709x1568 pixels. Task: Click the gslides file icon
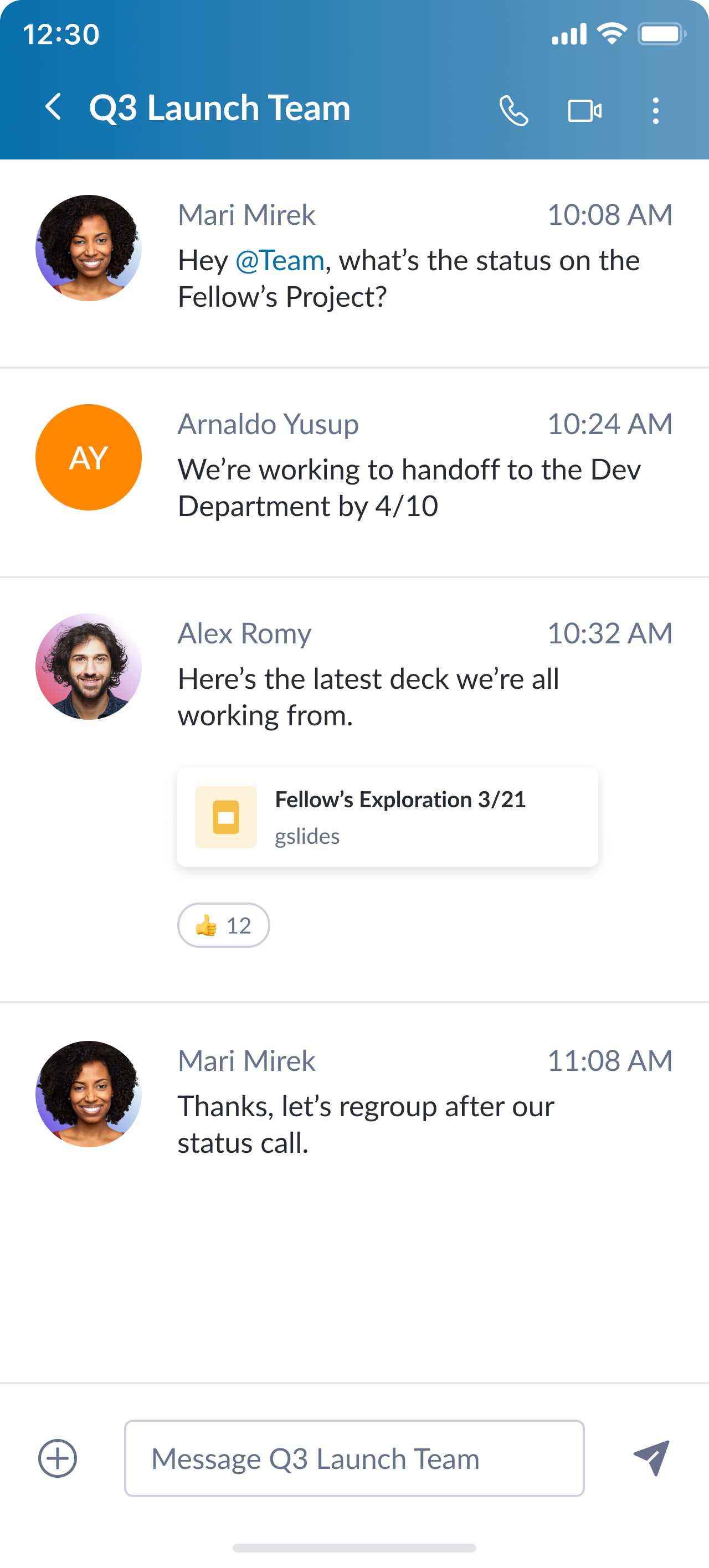(x=226, y=817)
